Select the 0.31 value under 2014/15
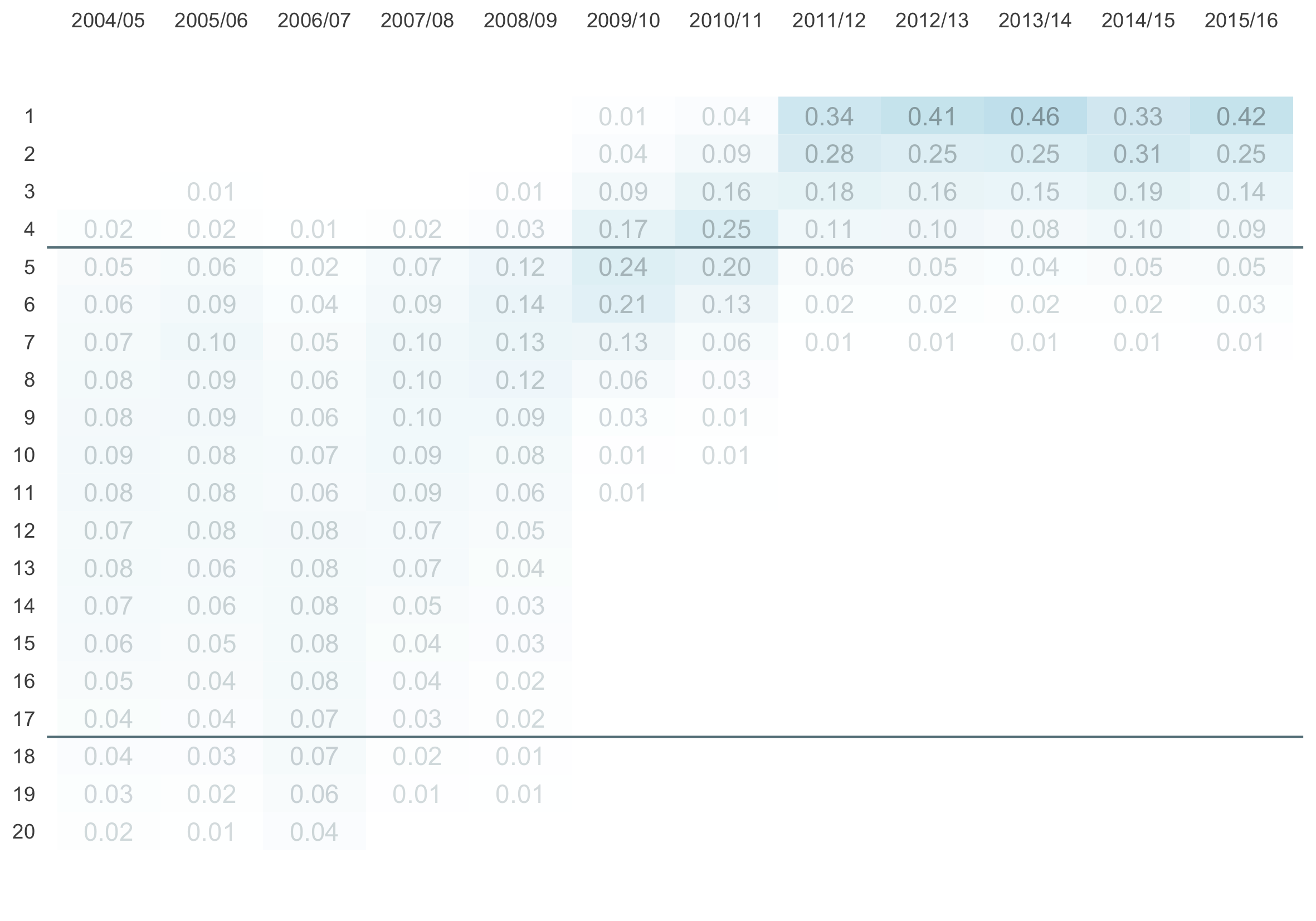This screenshot has height=921, width=1316. click(x=1138, y=154)
